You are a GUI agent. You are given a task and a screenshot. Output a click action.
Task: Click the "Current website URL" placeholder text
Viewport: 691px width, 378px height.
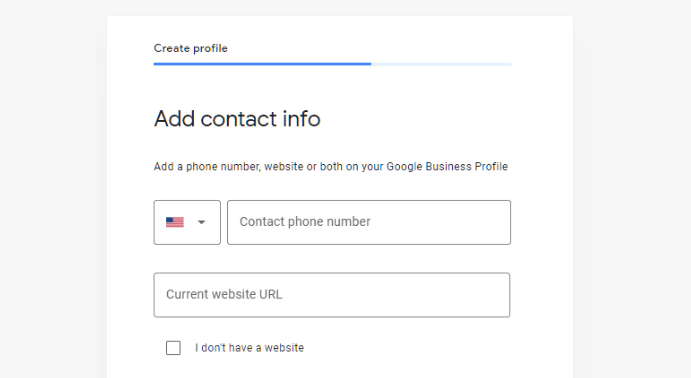(224, 294)
